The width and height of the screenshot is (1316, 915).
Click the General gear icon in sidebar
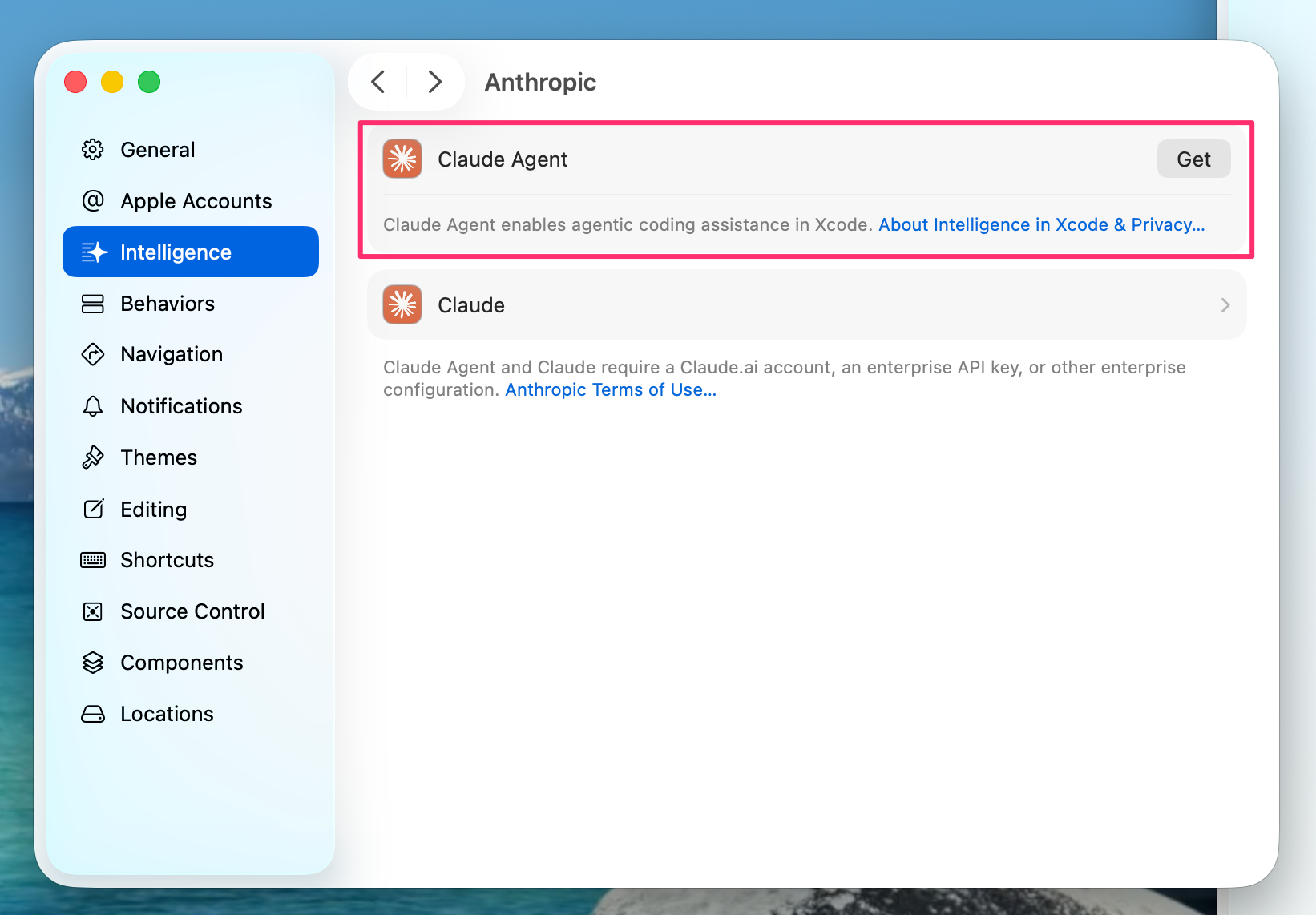93,150
